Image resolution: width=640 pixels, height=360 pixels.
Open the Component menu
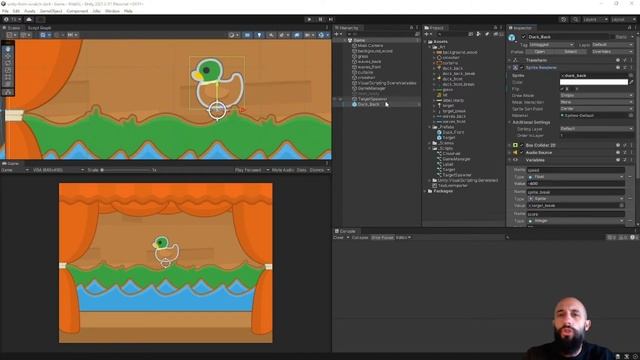coord(77,11)
